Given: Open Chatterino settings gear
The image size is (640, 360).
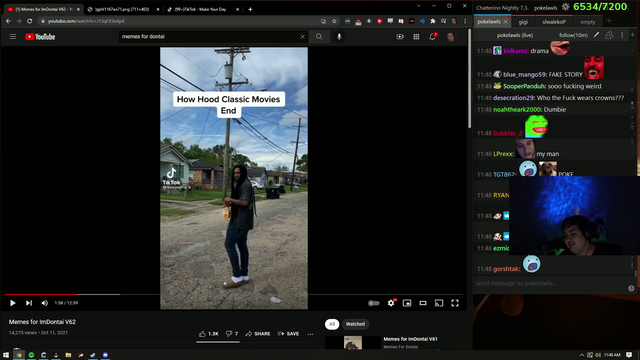Looking at the screenshot, I should 565,7.
